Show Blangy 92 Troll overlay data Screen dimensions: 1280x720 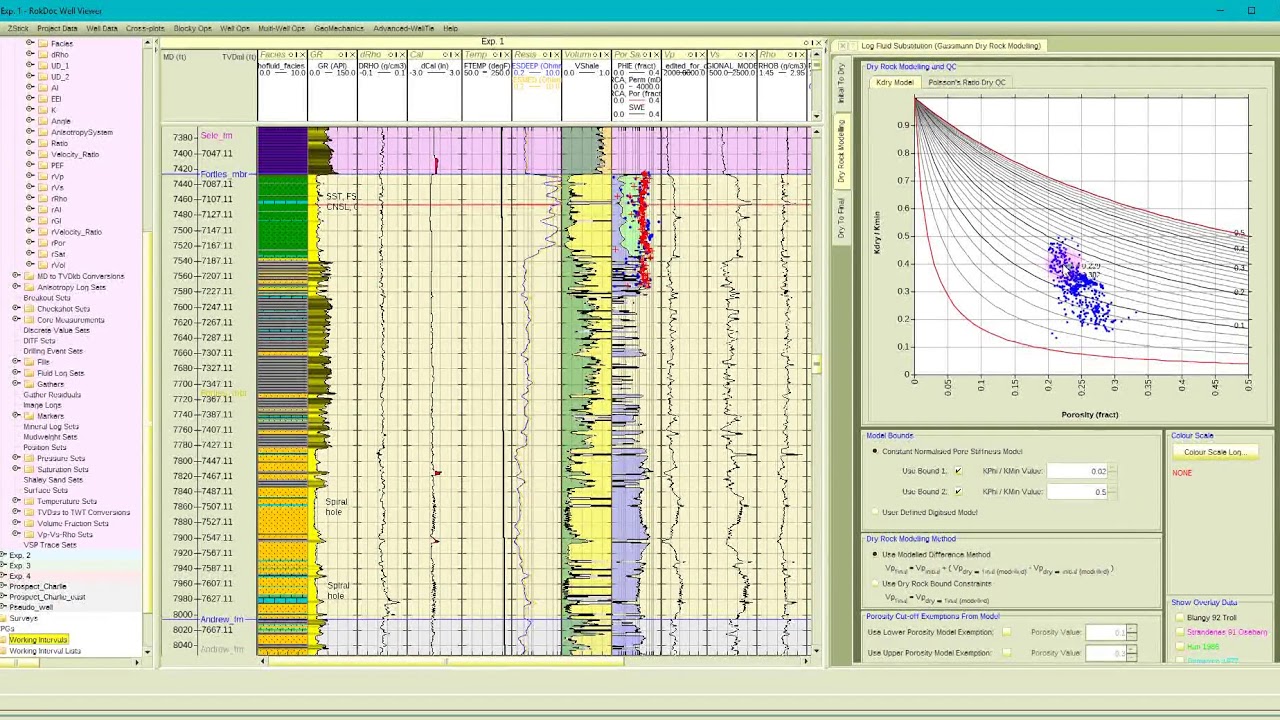pyautogui.click(x=1180, y=618)
